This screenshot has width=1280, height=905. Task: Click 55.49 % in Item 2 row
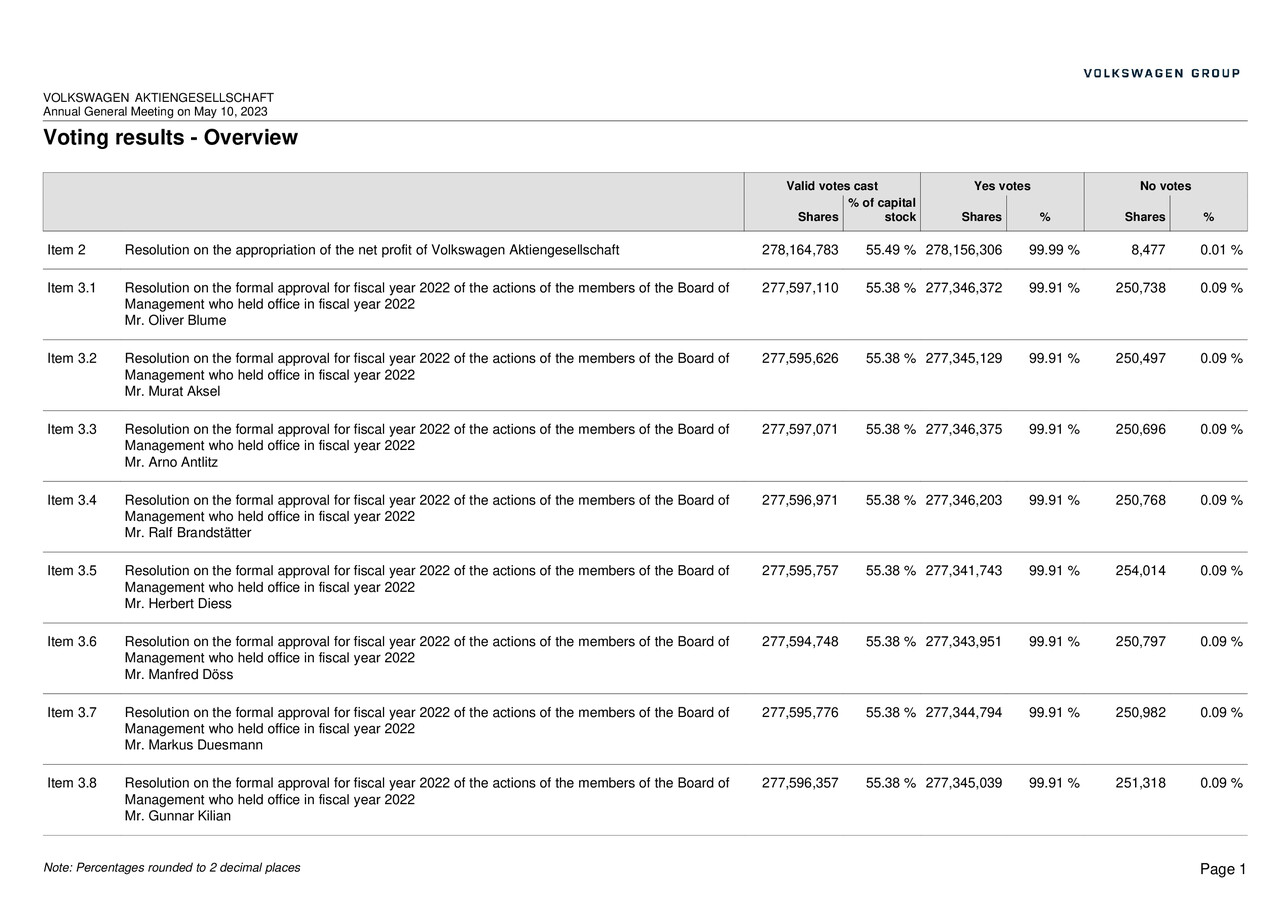click(x=891, y=250)
